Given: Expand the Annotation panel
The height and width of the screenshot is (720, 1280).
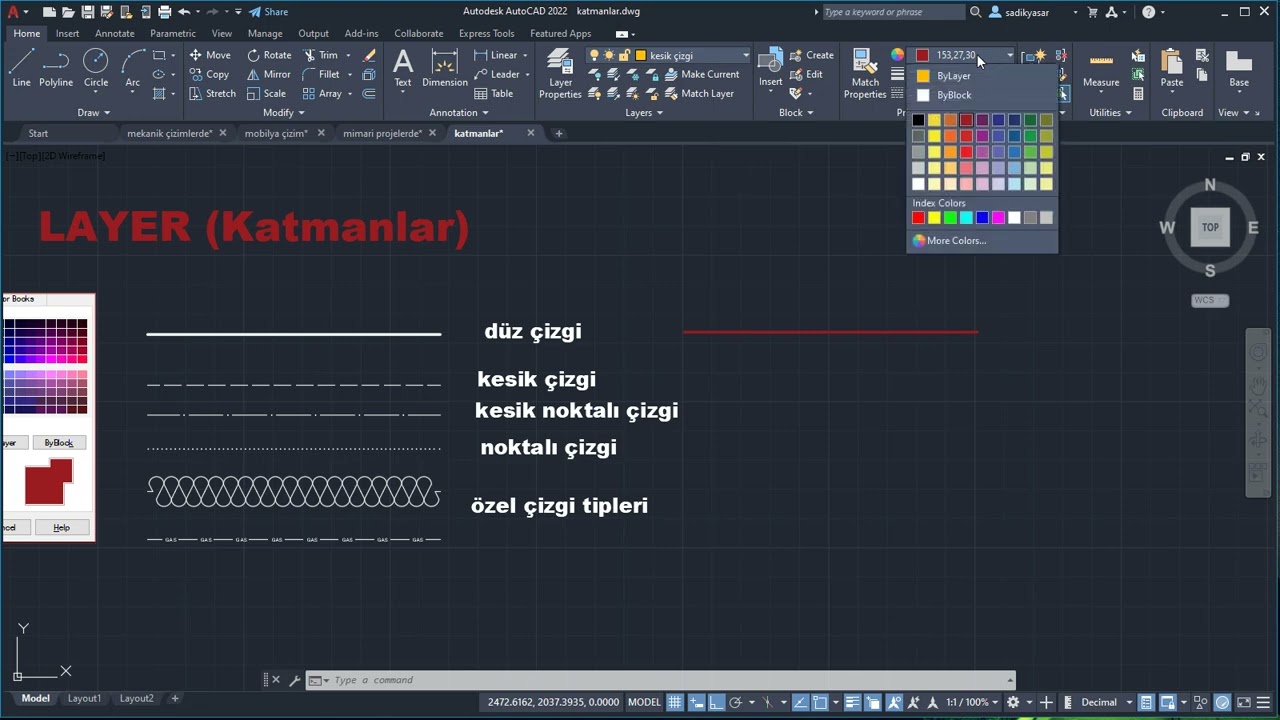Looking at the screenshot, I should tap(459, 113).
